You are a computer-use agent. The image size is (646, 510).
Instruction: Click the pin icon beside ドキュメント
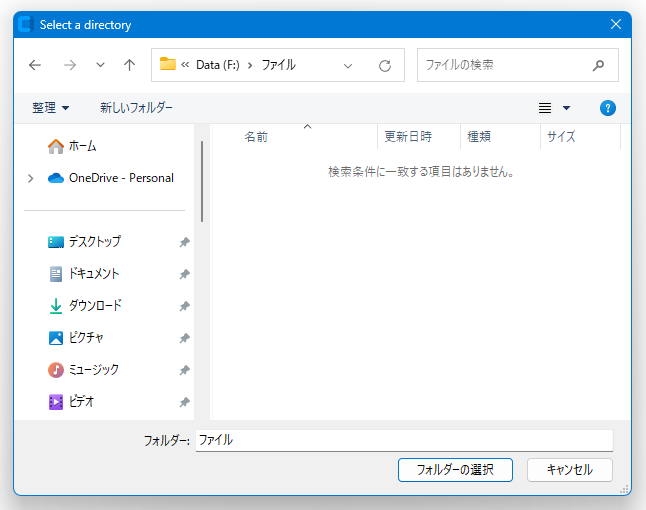click(185, 274)
